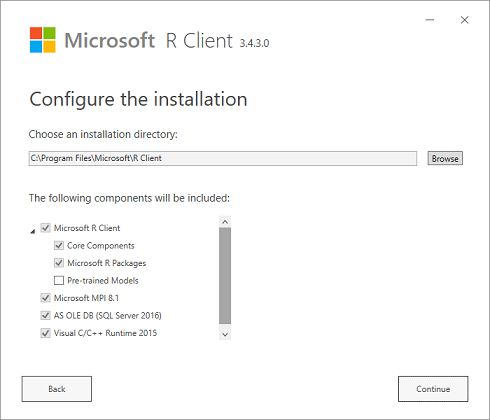Toggle AS OLE DB (SQL Server 2016) checkbox
Image resolution: width=490 pixels, height=420 pixels.
[45, 315]
